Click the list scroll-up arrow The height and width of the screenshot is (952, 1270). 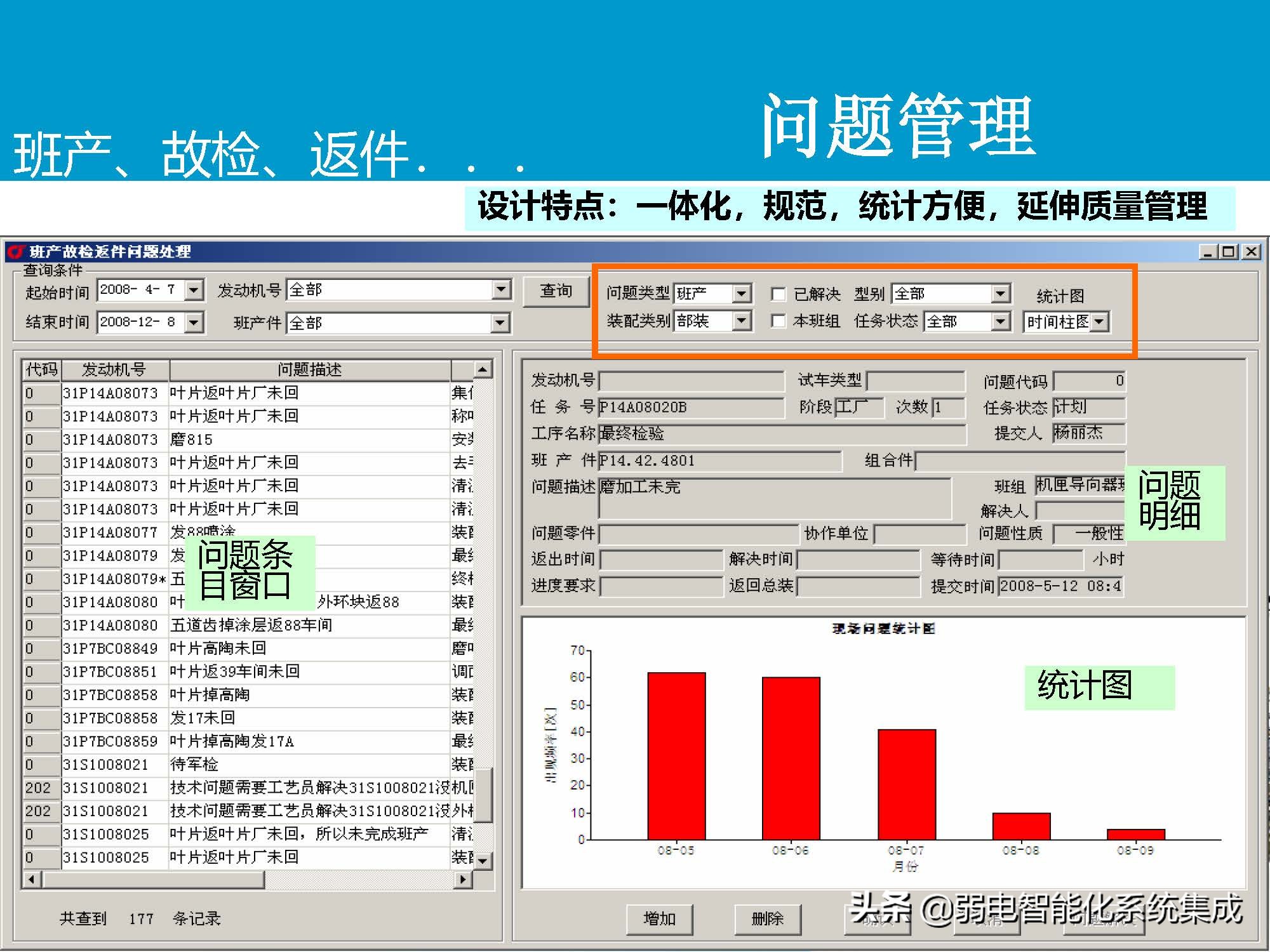click(483, 369)
